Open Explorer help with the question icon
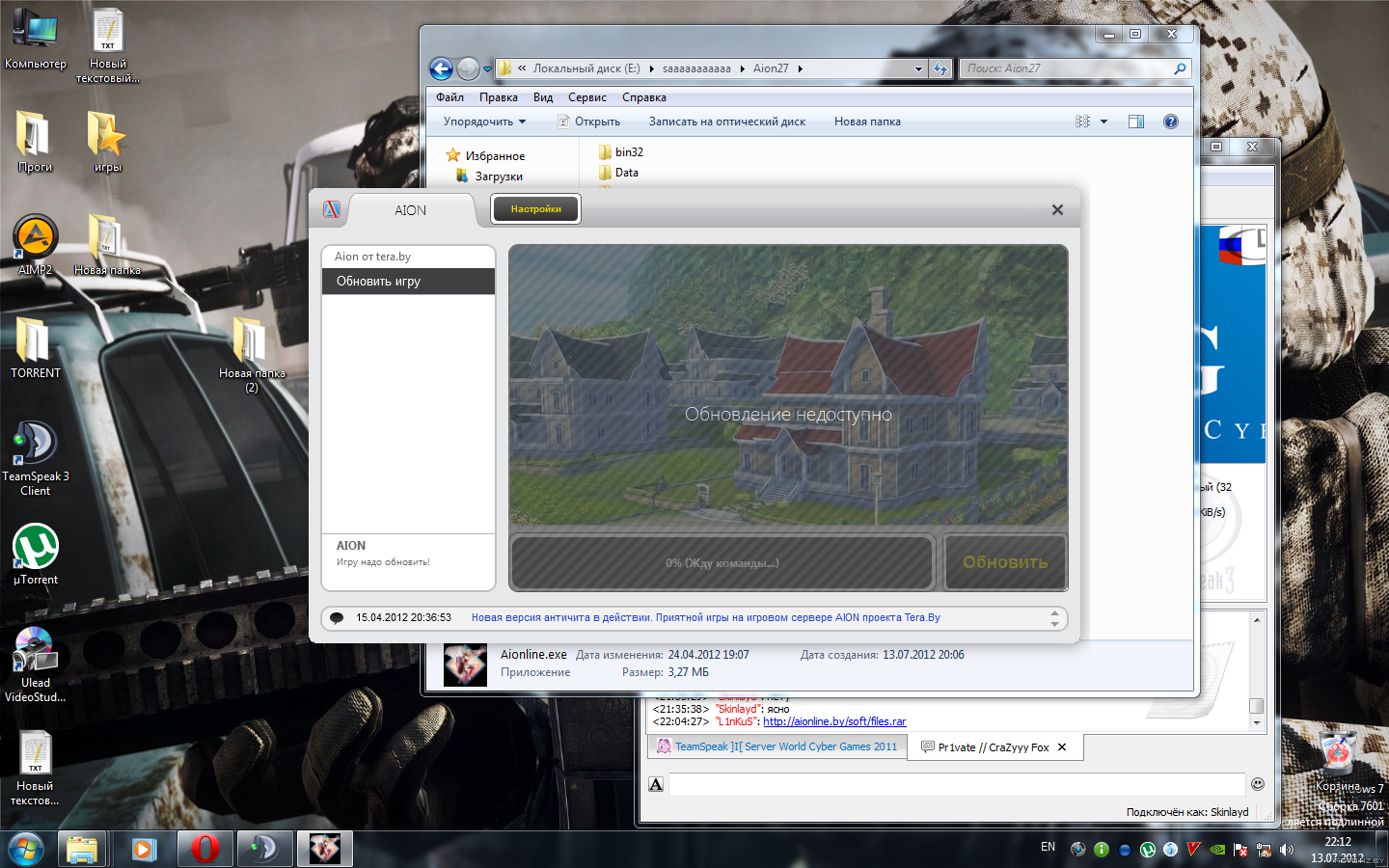The image size is (1389, 868). pyautogui.click(x=1171, y=122)
